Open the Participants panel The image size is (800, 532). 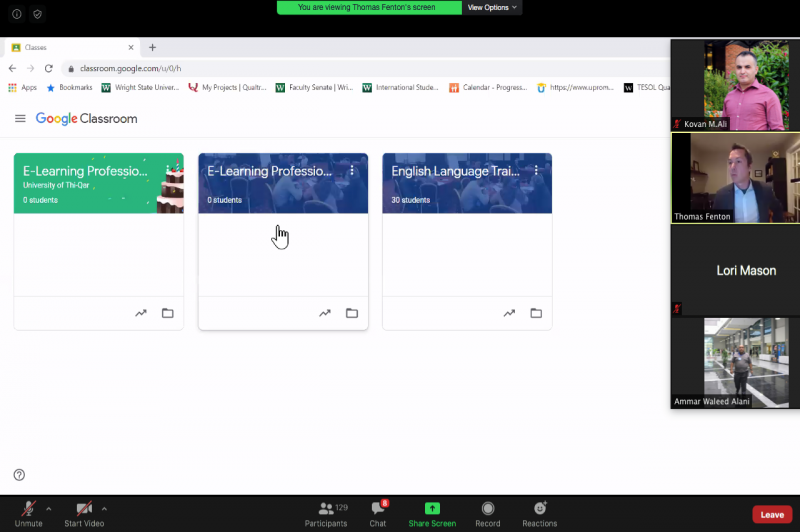point(326,510)
